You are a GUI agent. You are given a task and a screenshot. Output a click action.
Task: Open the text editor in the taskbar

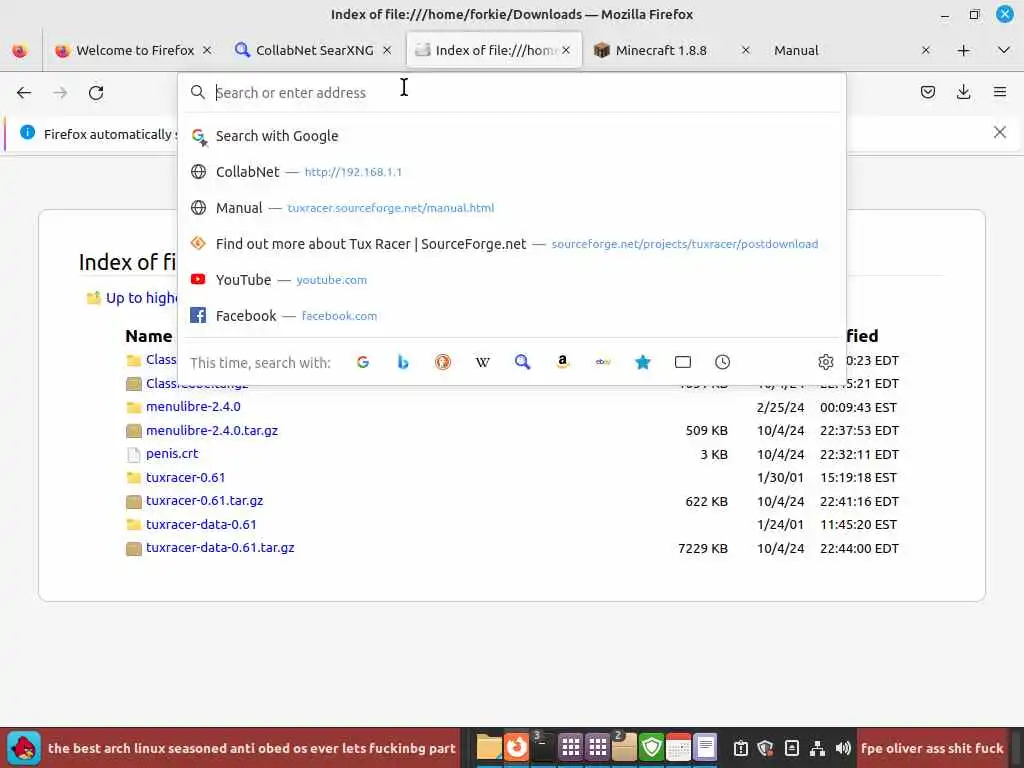[x=705, y=748]
